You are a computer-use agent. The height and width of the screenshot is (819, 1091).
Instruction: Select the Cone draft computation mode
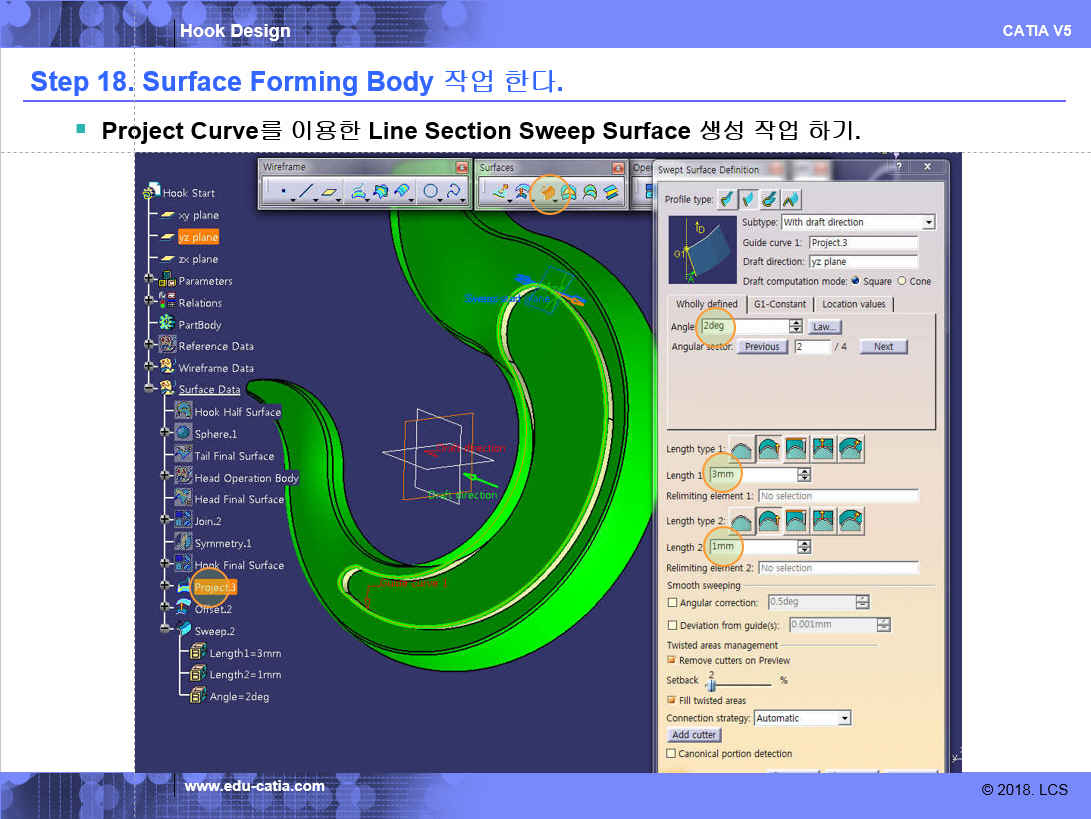point(902,281)
